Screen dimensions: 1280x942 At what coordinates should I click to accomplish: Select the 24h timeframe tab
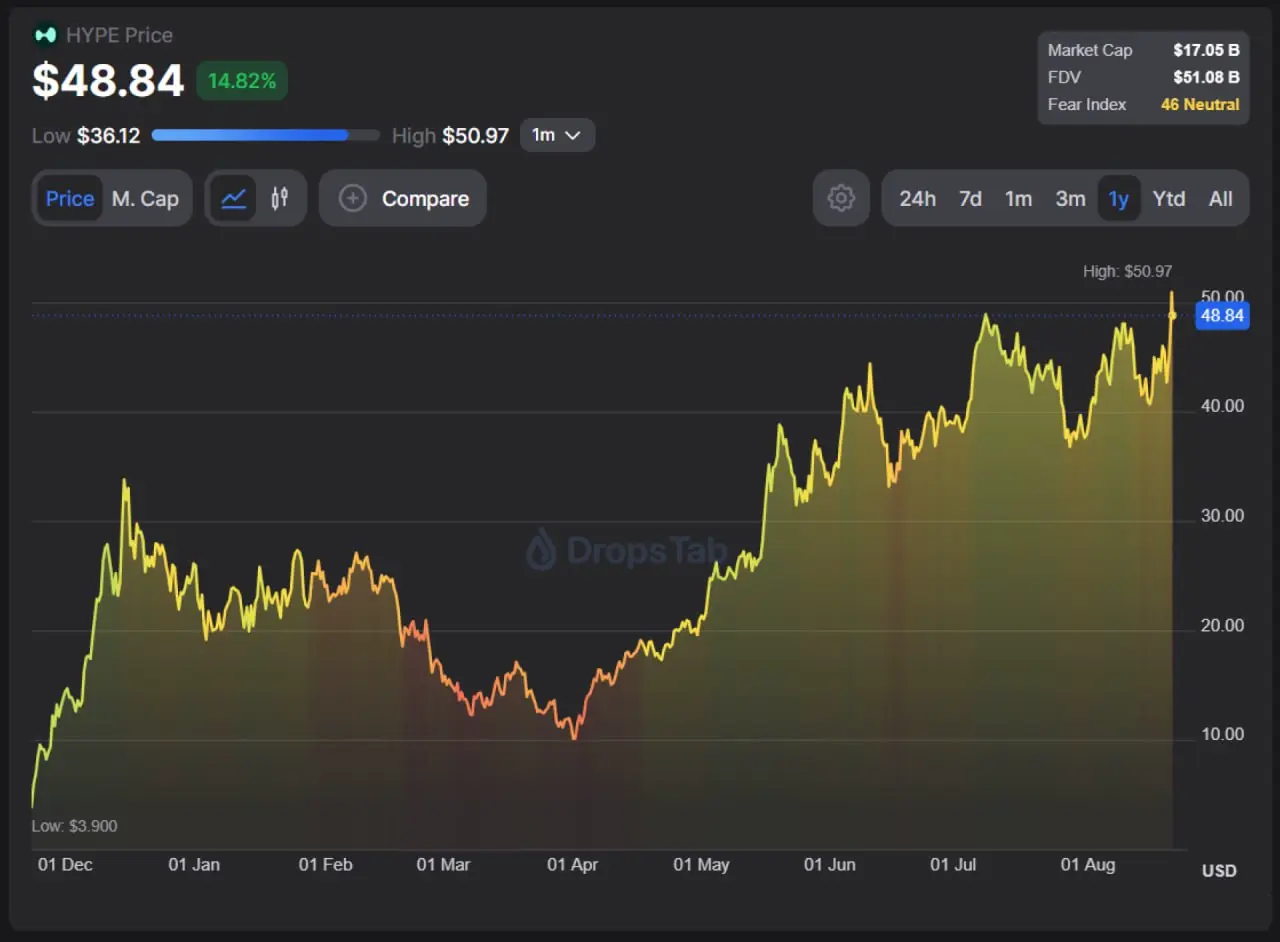(x=917, y=198)
